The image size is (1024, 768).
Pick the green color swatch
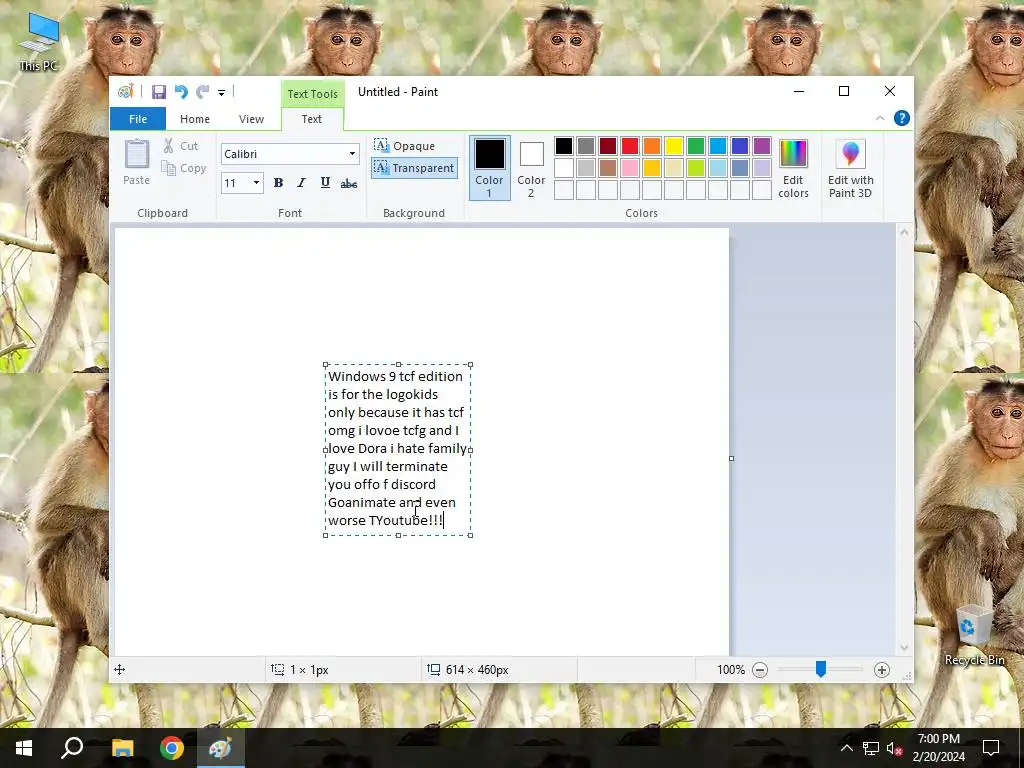click(696, 146)
